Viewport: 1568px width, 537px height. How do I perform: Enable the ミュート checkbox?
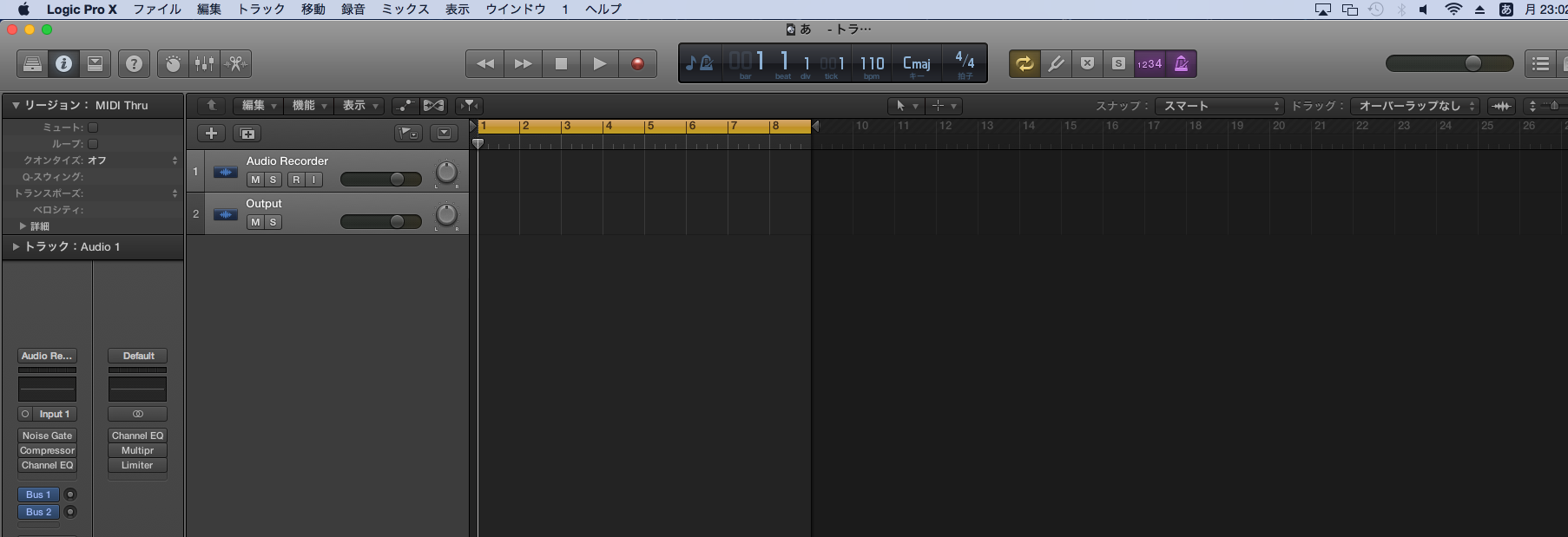click(93, 128)
